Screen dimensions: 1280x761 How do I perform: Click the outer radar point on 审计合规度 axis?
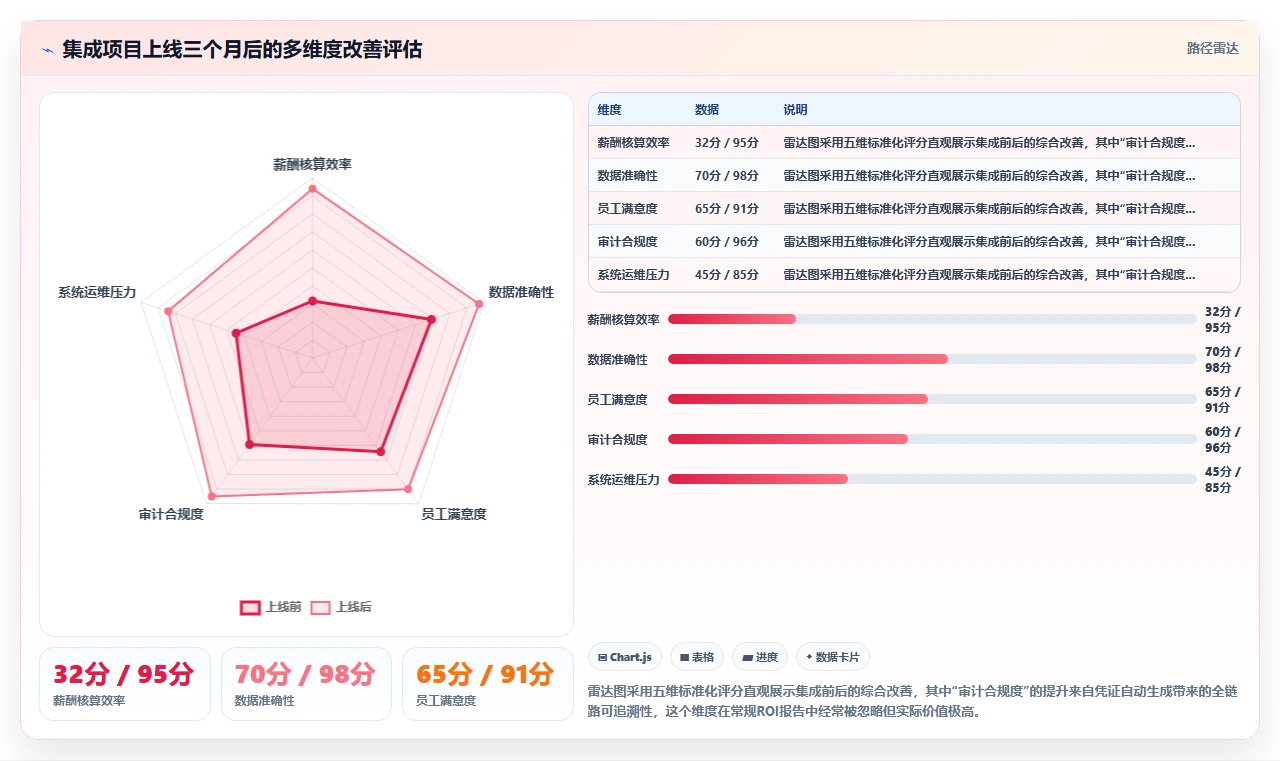tap(211, 496)
